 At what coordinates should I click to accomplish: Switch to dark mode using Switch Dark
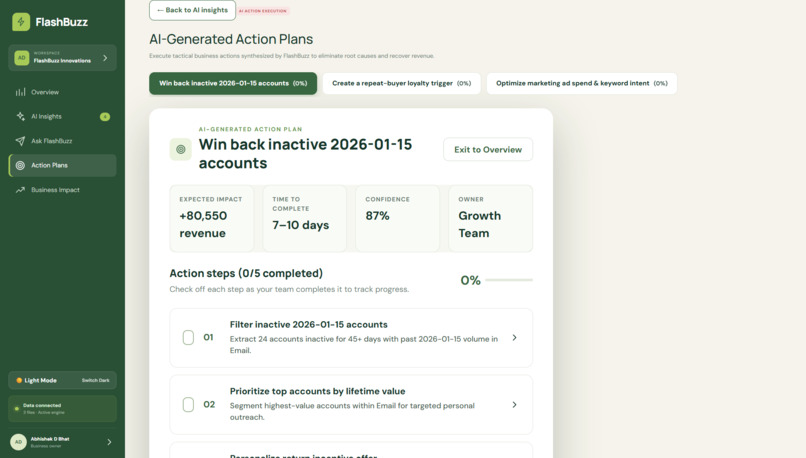tap(96, 380)
